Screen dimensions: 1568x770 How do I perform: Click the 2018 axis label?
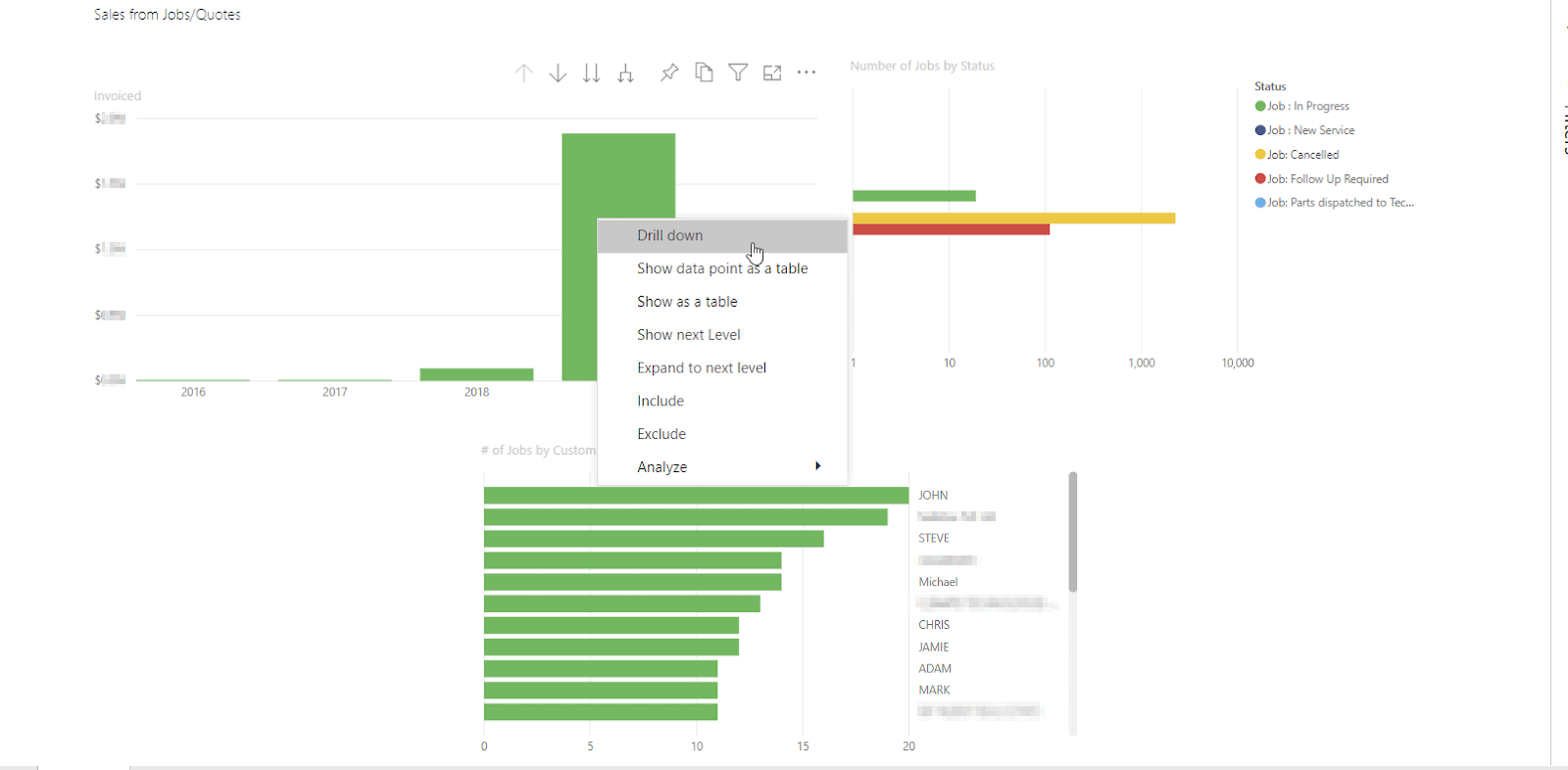(476, 392)
